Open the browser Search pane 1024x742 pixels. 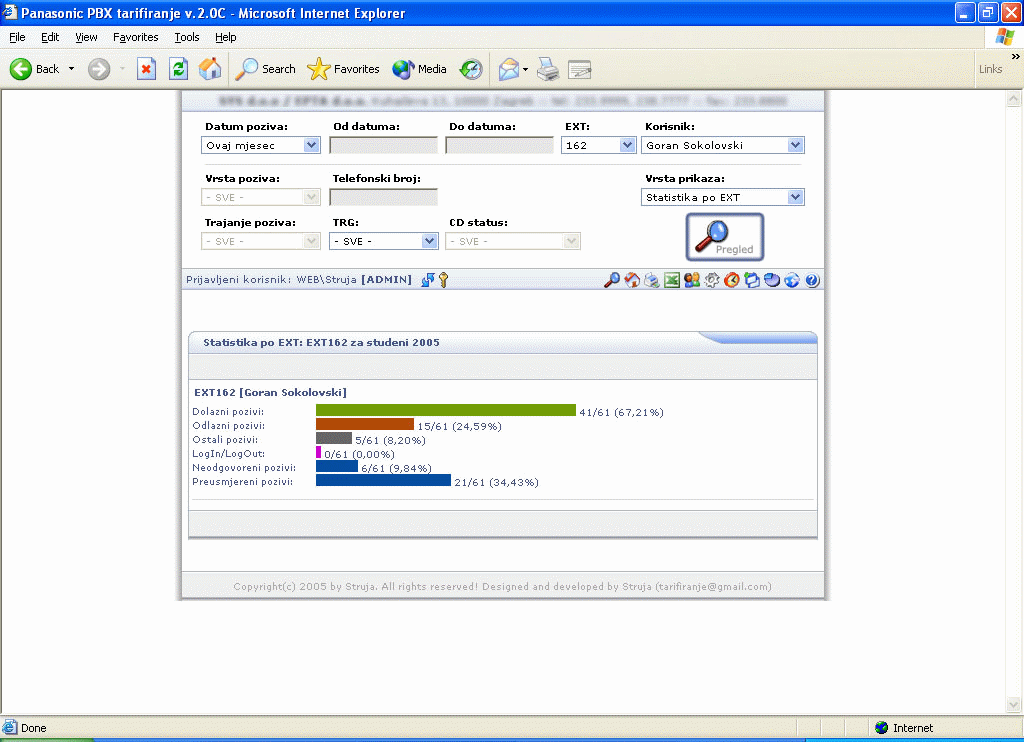(265, 69)
